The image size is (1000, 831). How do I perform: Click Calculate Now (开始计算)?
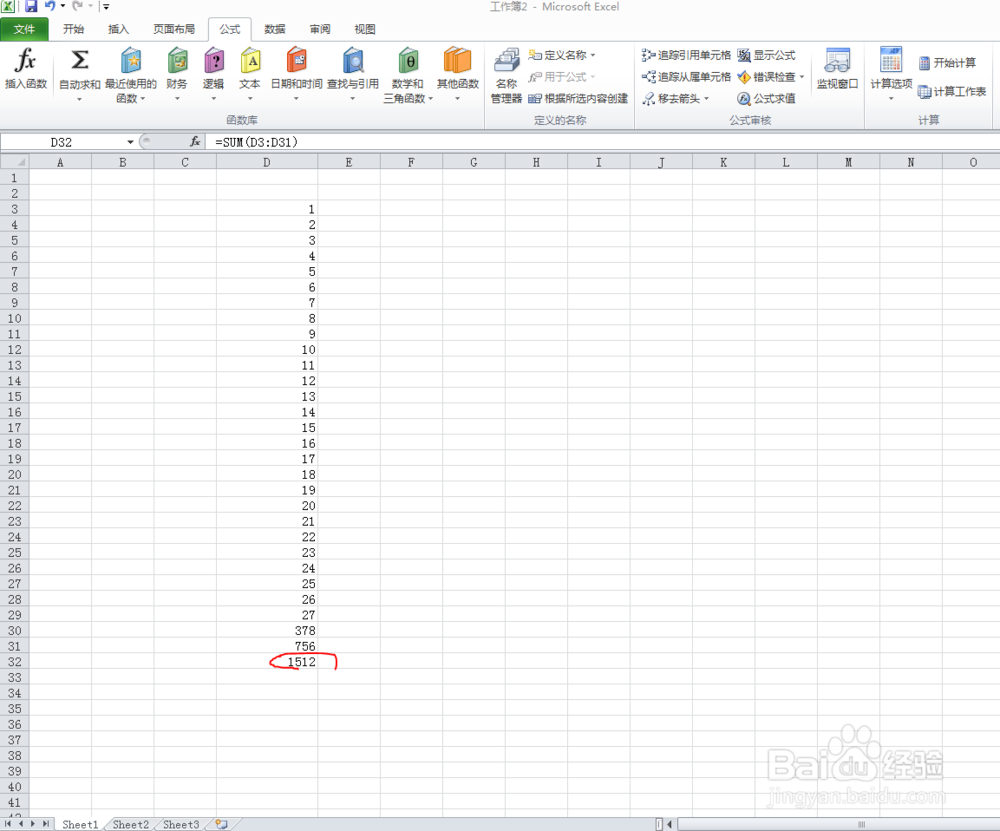947,63
